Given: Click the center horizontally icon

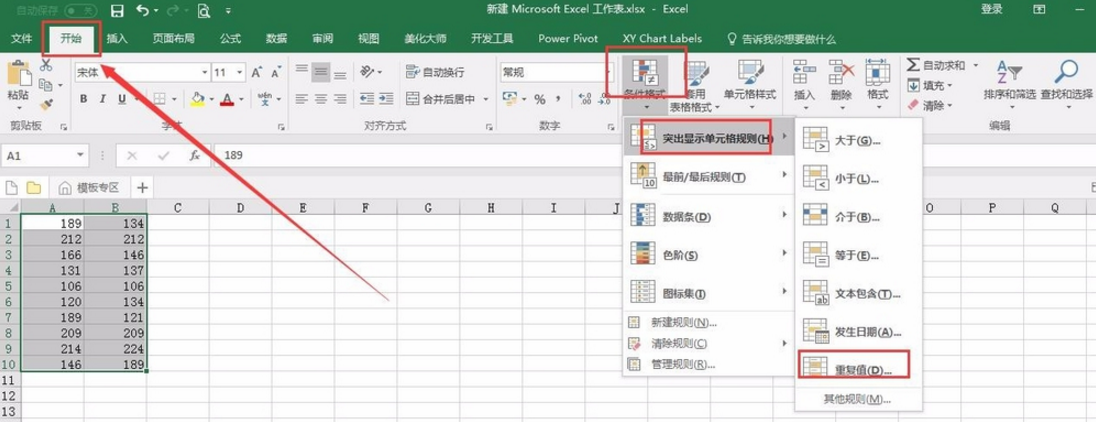Looking at the screenshot, I should 321,99.
